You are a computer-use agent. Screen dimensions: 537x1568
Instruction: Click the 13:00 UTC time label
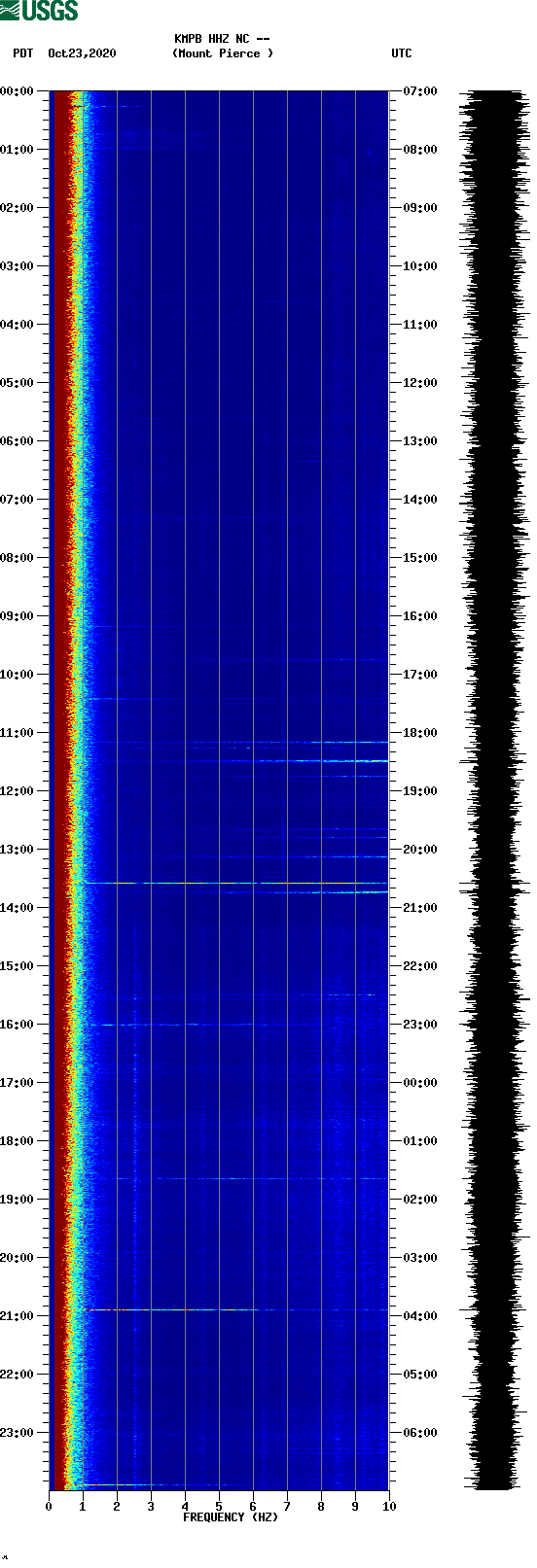click(420, 441)
